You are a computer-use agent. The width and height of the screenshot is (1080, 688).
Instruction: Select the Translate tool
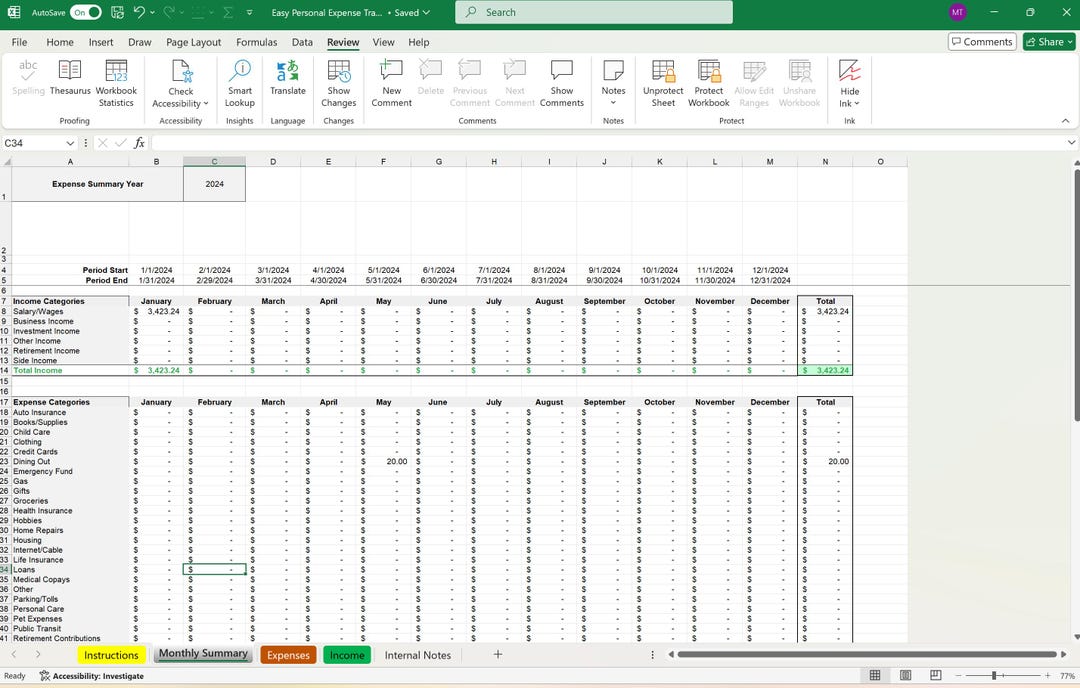click(287, 80)
